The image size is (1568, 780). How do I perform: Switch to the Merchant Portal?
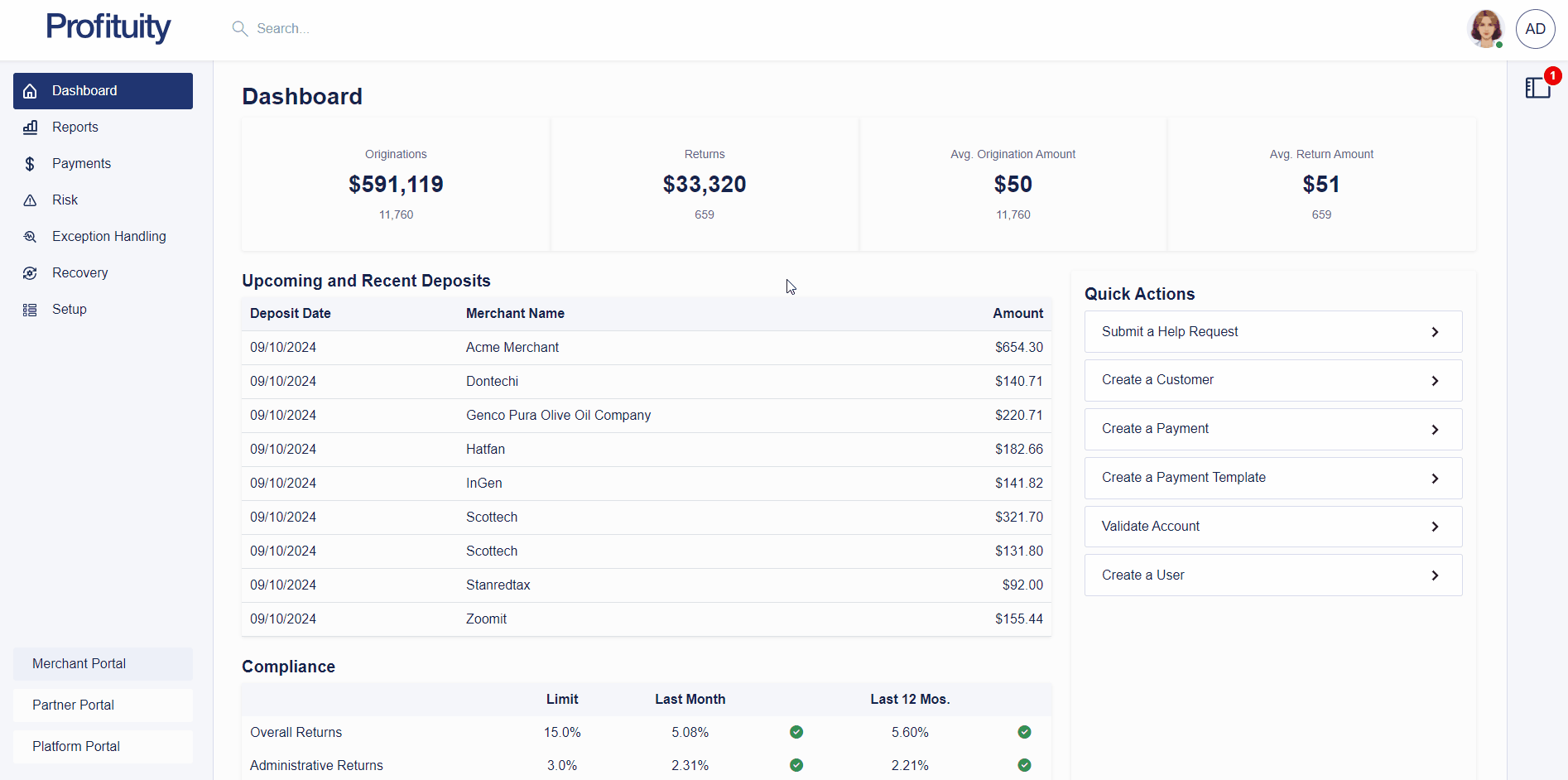coord(103,664)
